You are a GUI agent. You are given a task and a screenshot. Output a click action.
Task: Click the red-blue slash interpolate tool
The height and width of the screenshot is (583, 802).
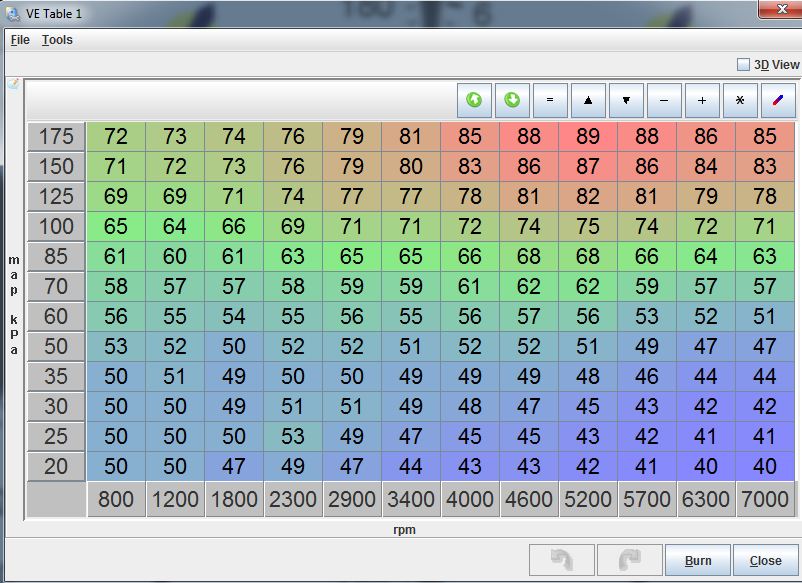tap(778, 100)
